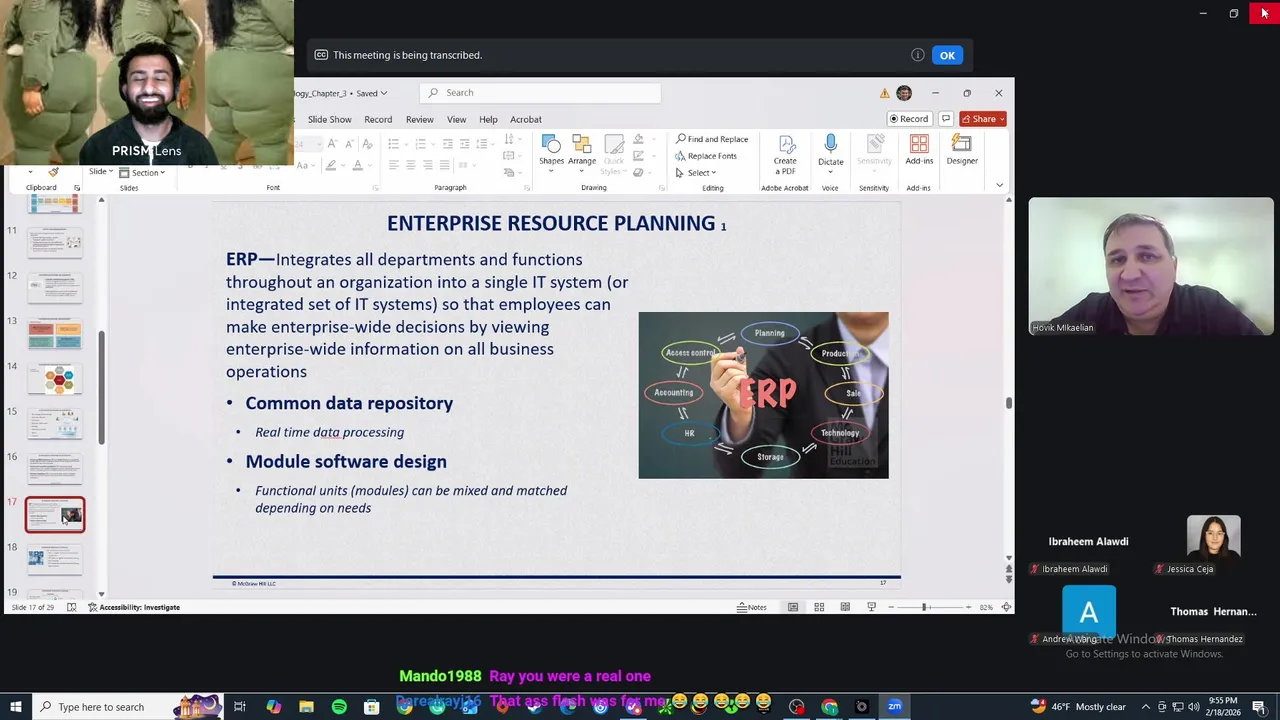Open Zoom from the taskbar
The height and width of the screenshot is (720, 1280).
(x=894, y=707)
